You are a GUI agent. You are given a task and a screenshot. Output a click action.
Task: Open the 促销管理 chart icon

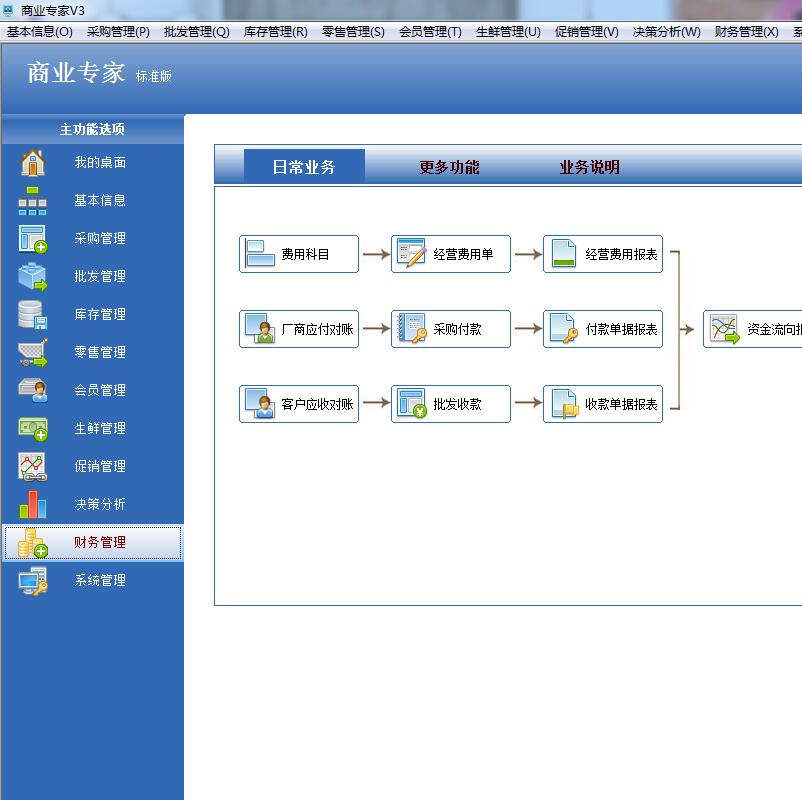33,466
